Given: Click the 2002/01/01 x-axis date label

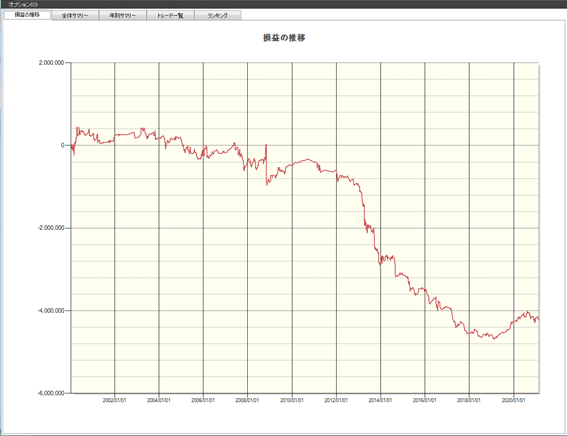Looking at the screenshot, I should [x=114, y=400].
